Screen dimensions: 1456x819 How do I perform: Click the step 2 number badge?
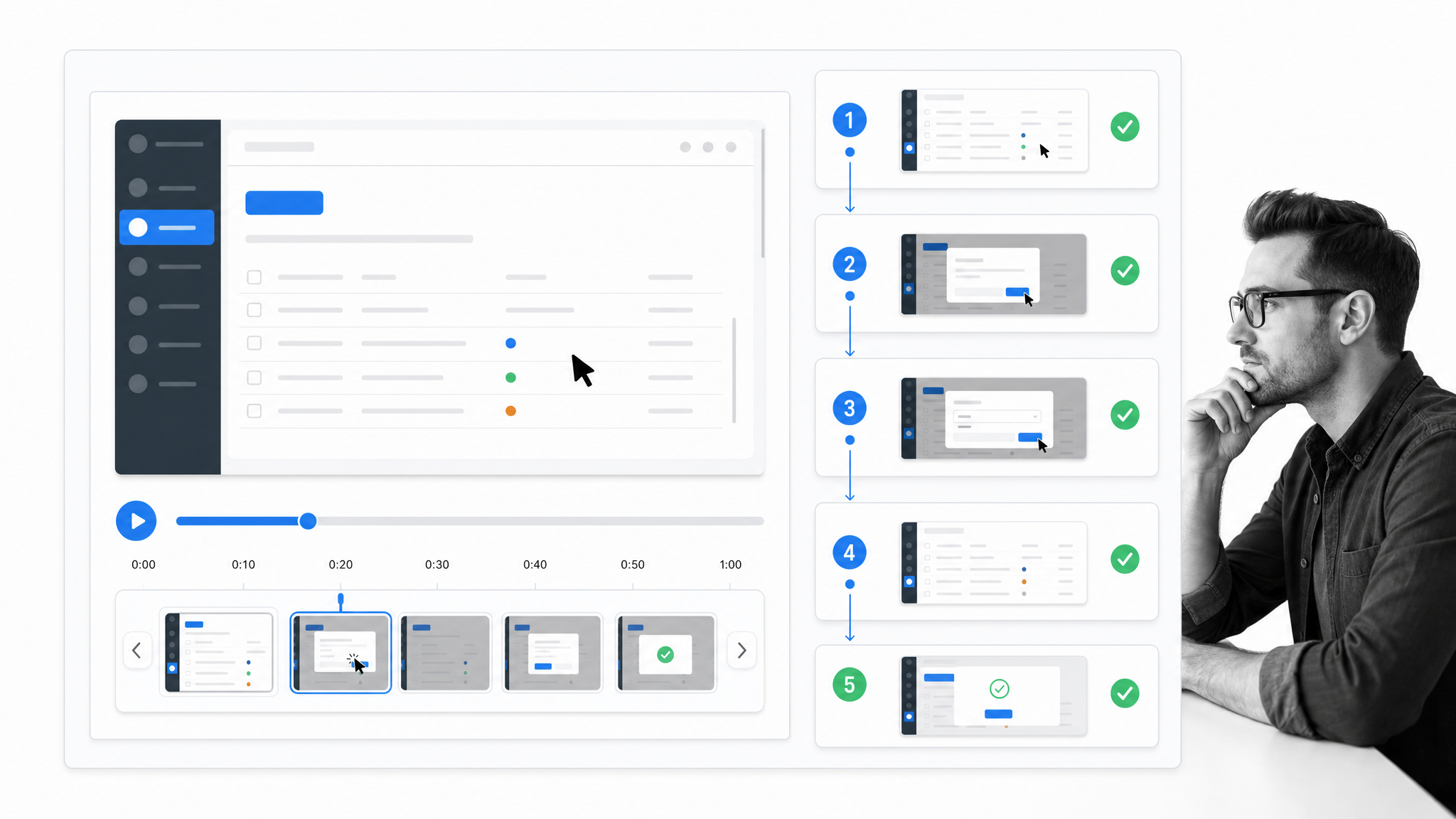click(x=850, y=264)
